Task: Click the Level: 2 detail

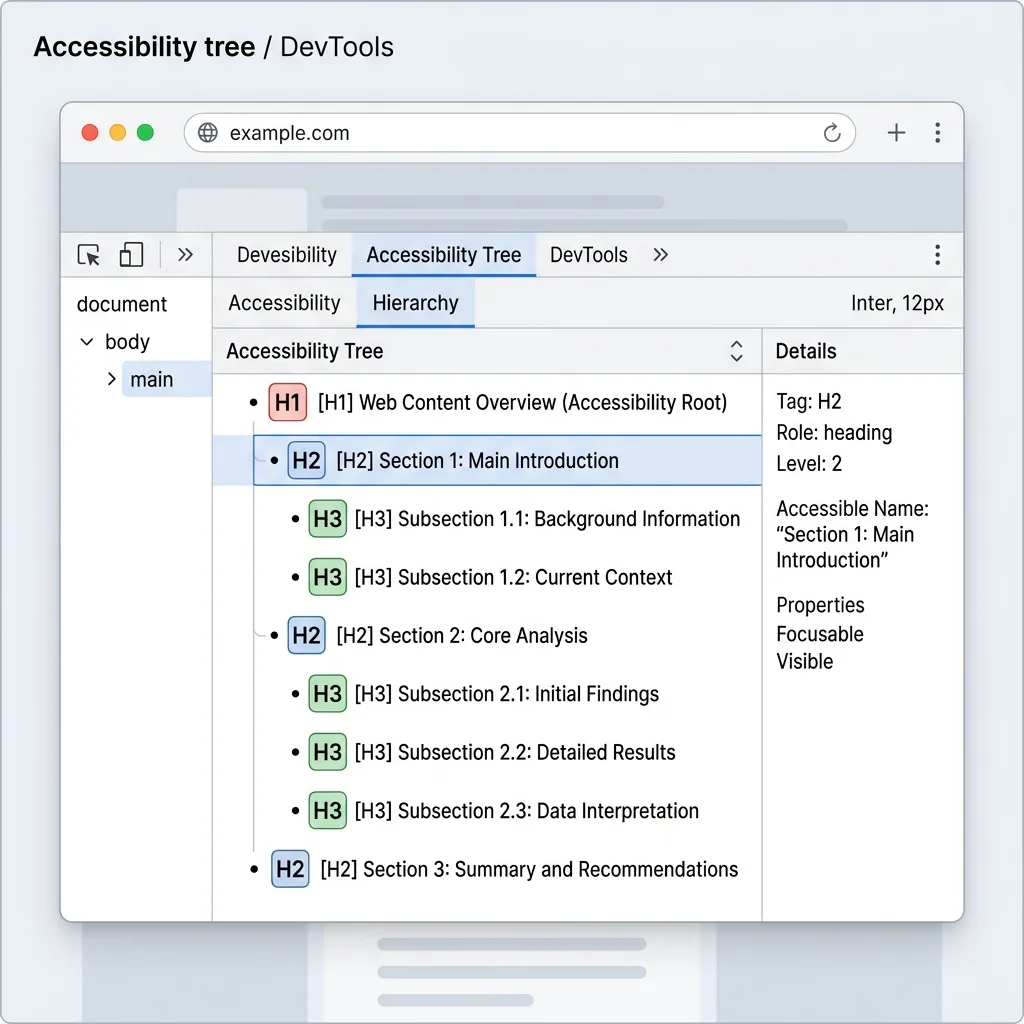Action: [808, 464]
